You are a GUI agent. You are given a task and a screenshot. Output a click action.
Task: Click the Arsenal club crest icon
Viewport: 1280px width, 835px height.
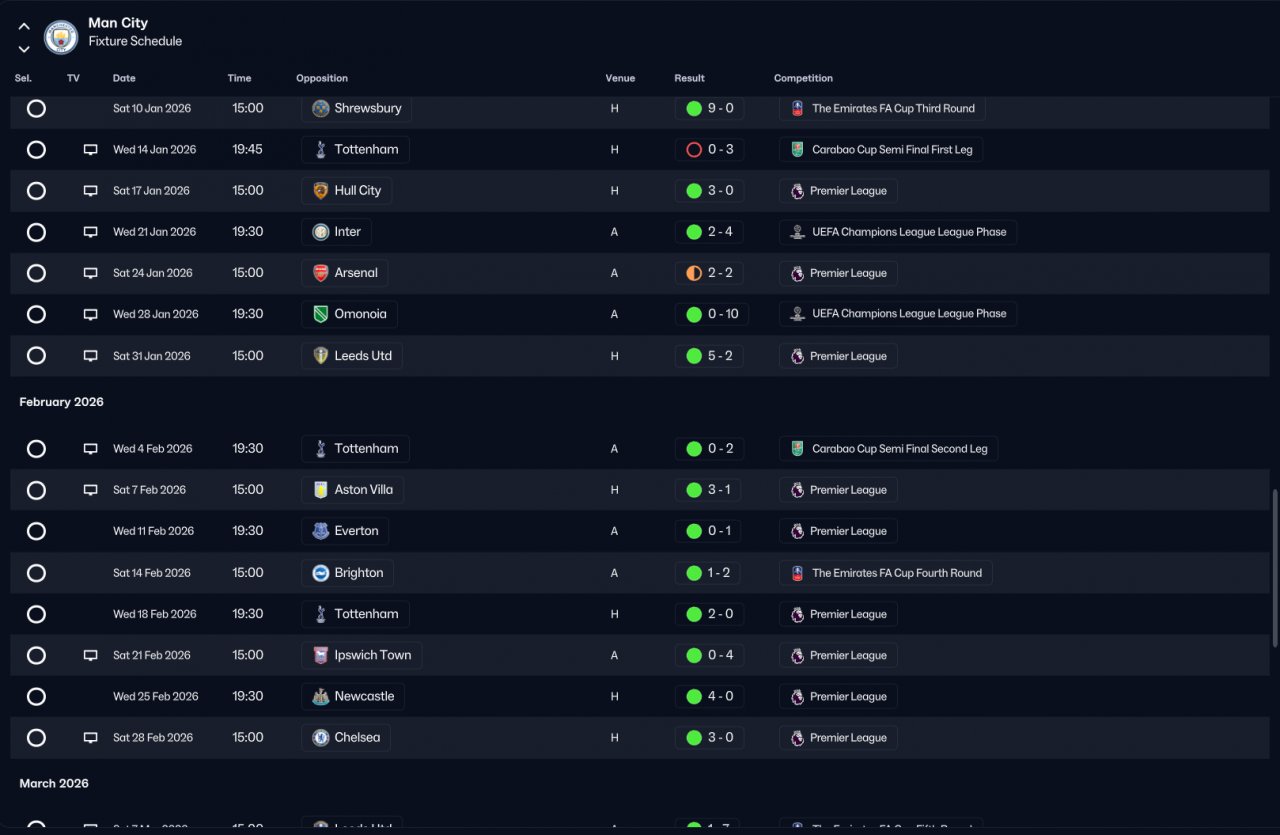tap(321, 273)
